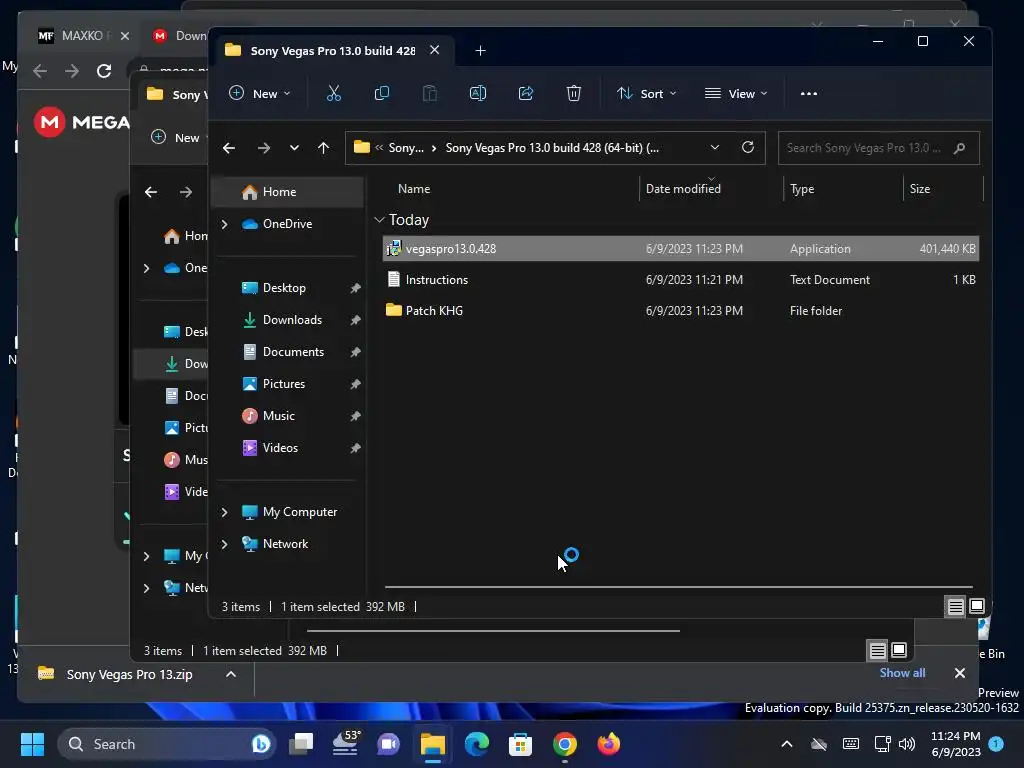Click the Copy icon in front Explorer toolbar
Viewport: 1024px width, 768px height.
tap(381, 93)
